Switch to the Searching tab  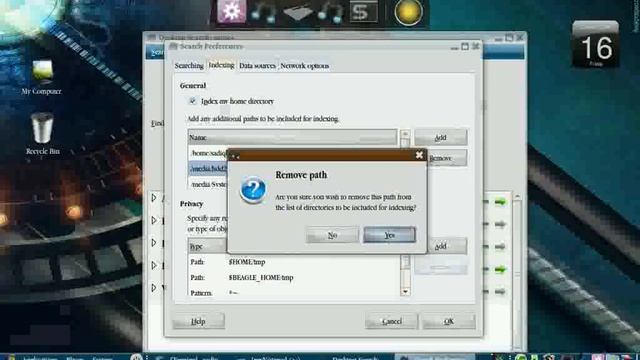[189, 66]
